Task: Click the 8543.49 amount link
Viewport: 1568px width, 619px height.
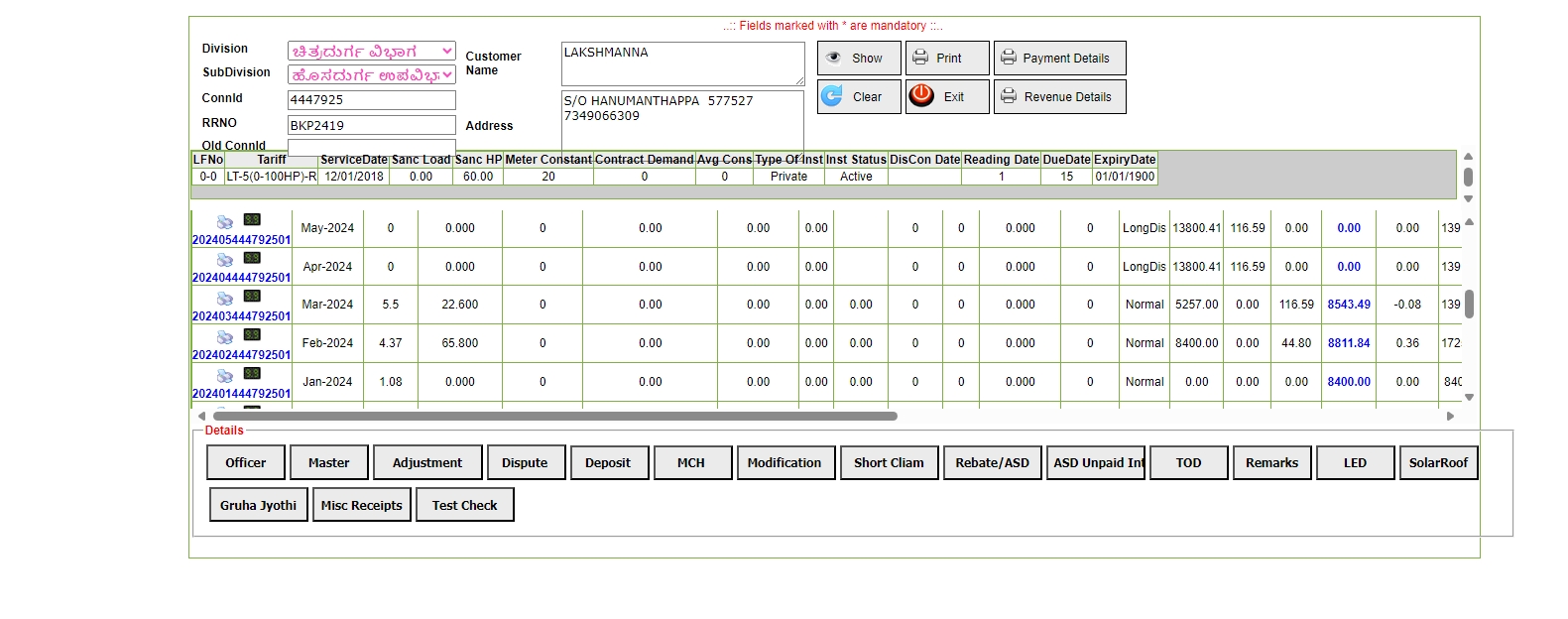Action: click(x=1349, y=305)
